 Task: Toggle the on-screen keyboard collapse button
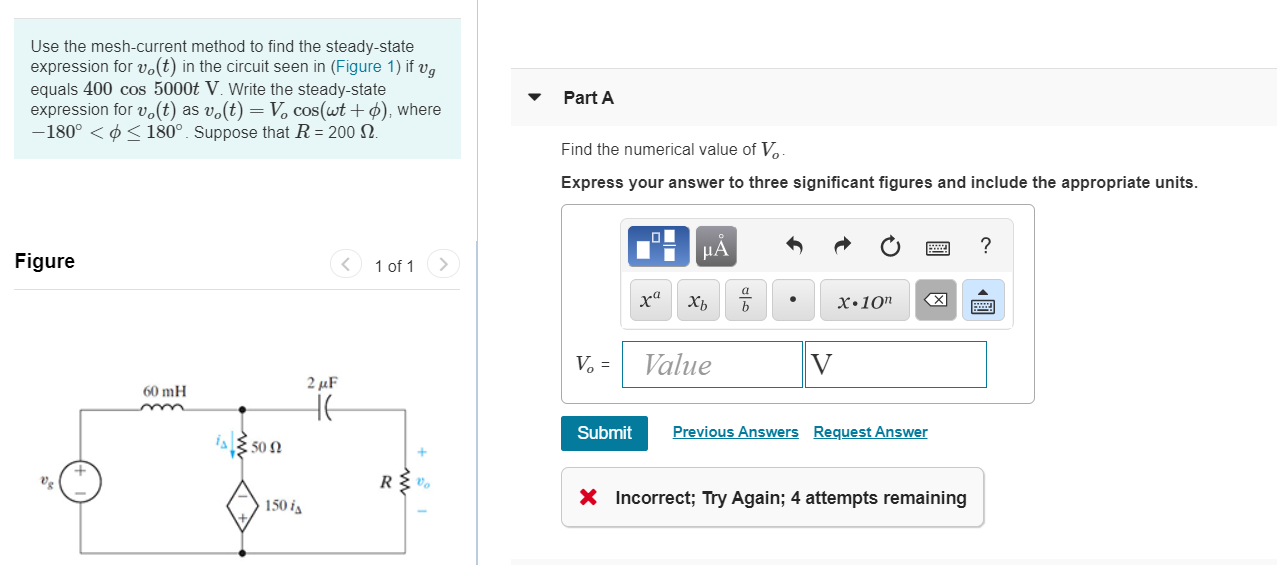[x=983, y=300]
